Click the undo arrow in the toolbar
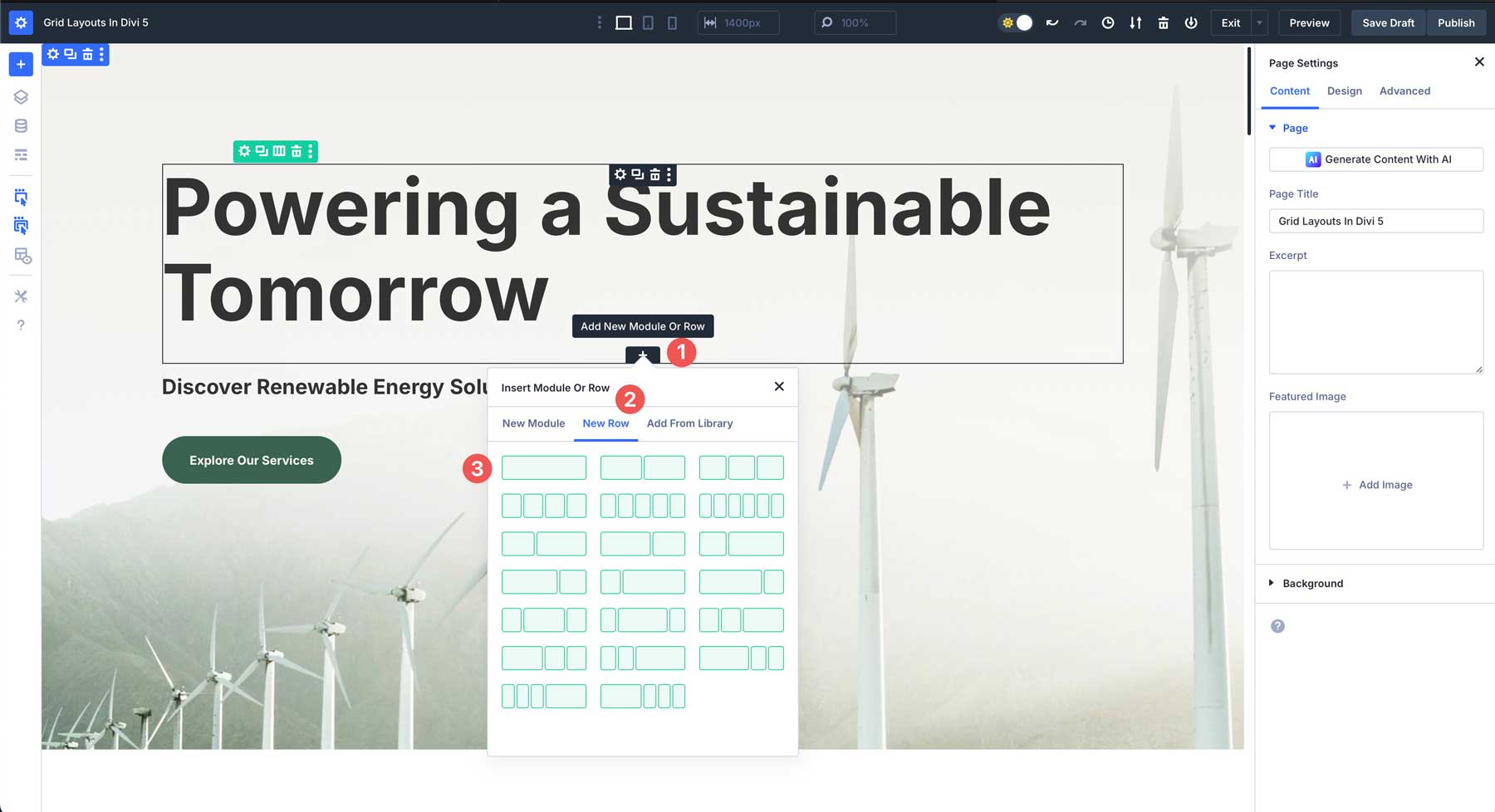The height and width of the screenshot is (812, 1495). (1052, 22)
